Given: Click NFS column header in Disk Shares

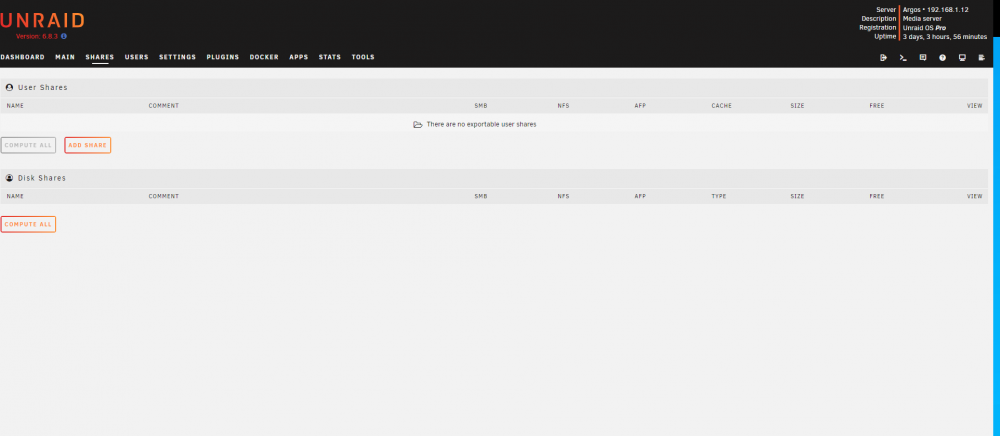Looking at the screenshot, I should (x=563, y=196).
